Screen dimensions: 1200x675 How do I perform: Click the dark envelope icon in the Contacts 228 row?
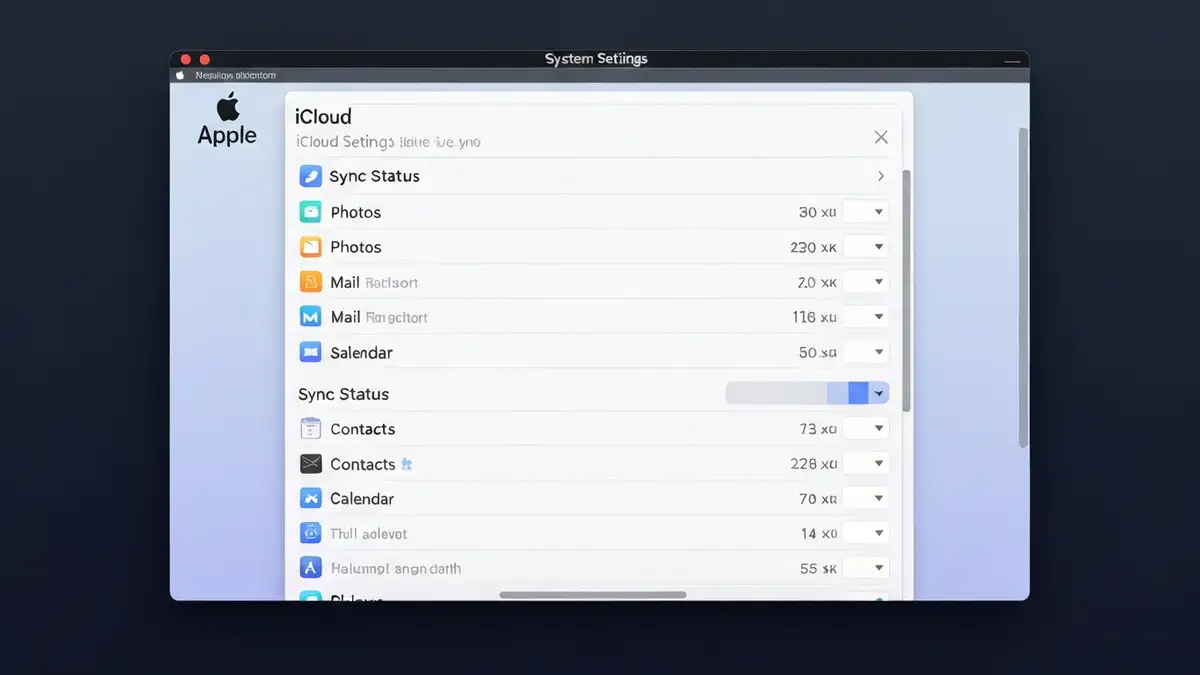[x=311, y=464]
